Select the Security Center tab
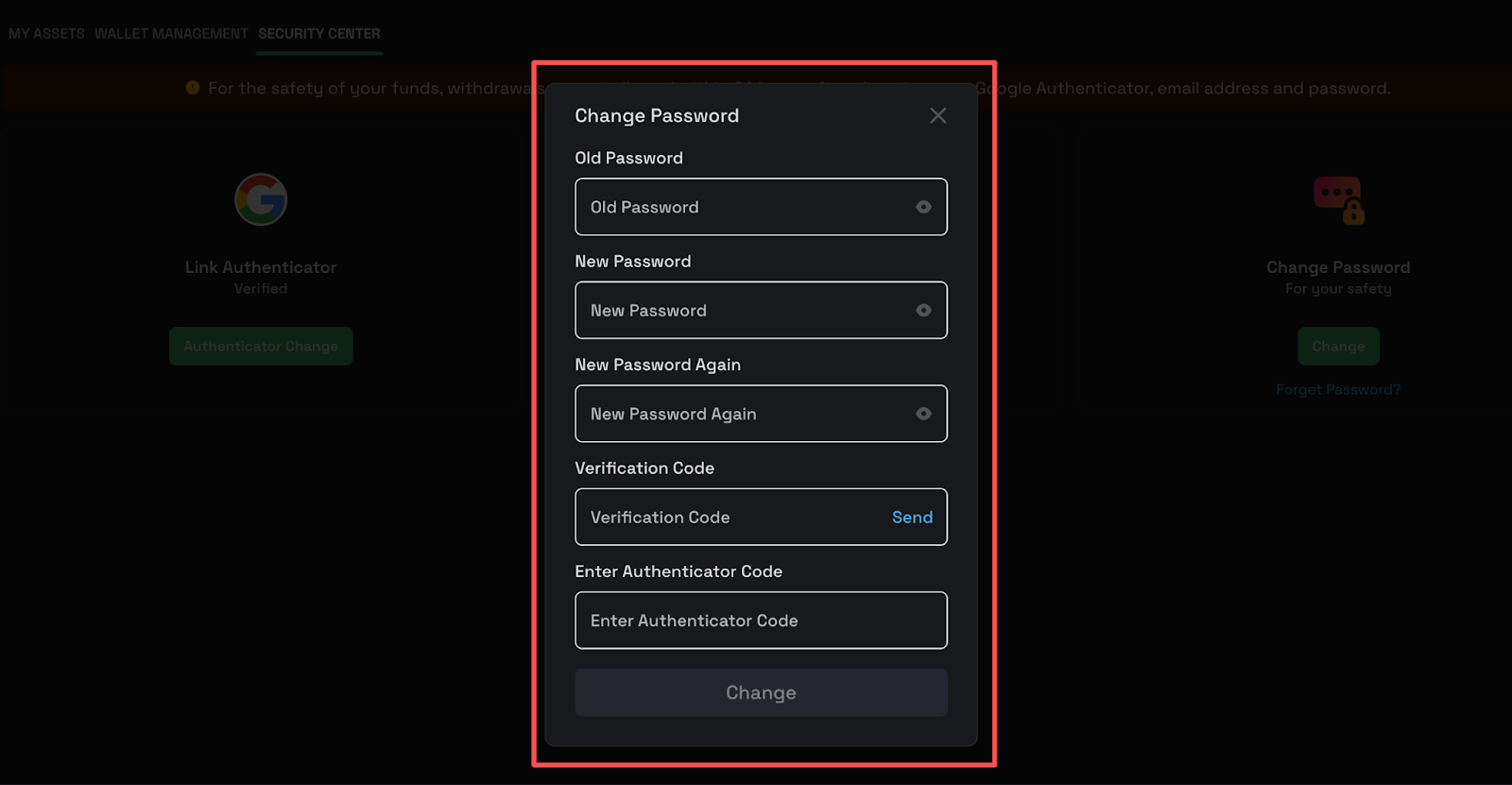This screenshot has width=1512, height=785. click(319, 34)
